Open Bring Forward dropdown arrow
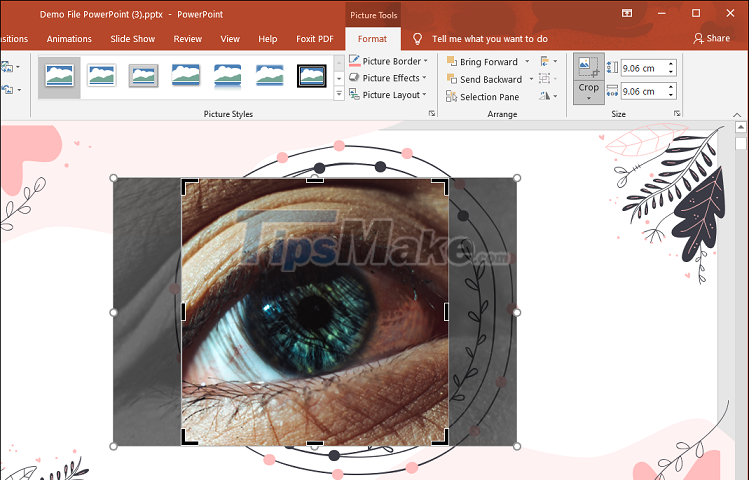This screenshot has width=749, height=480. click(x=527, y=62)
